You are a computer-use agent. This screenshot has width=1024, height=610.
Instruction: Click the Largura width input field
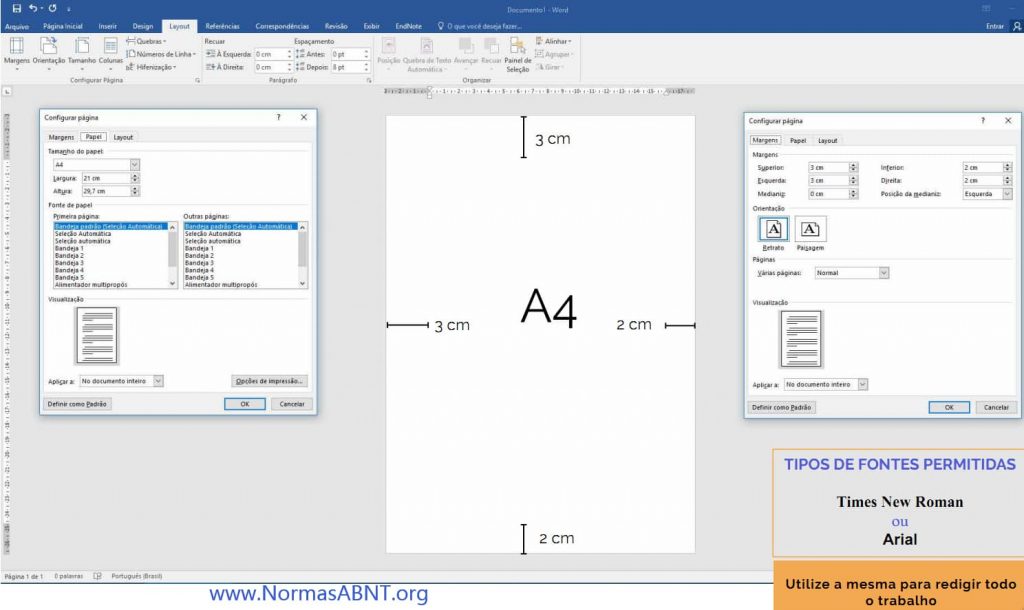click(104, 178)
